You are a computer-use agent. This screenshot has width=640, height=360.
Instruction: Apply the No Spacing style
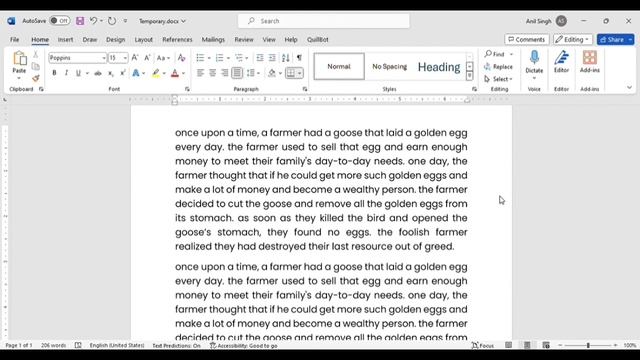click(x=389, y=66)
